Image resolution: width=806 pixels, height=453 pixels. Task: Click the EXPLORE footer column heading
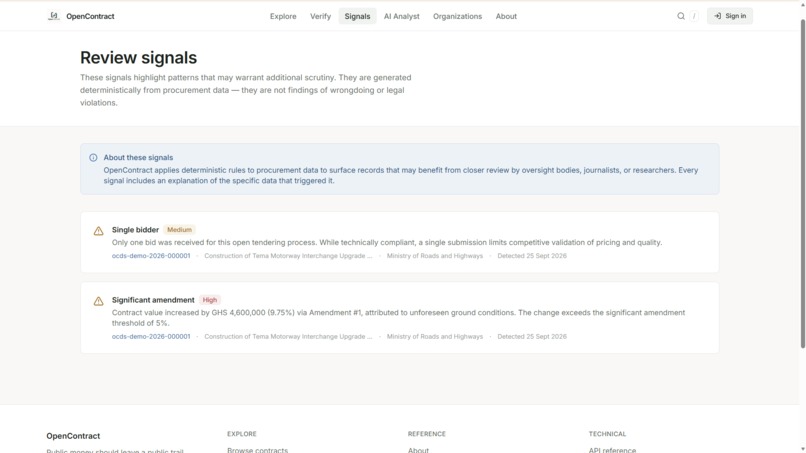242,434
